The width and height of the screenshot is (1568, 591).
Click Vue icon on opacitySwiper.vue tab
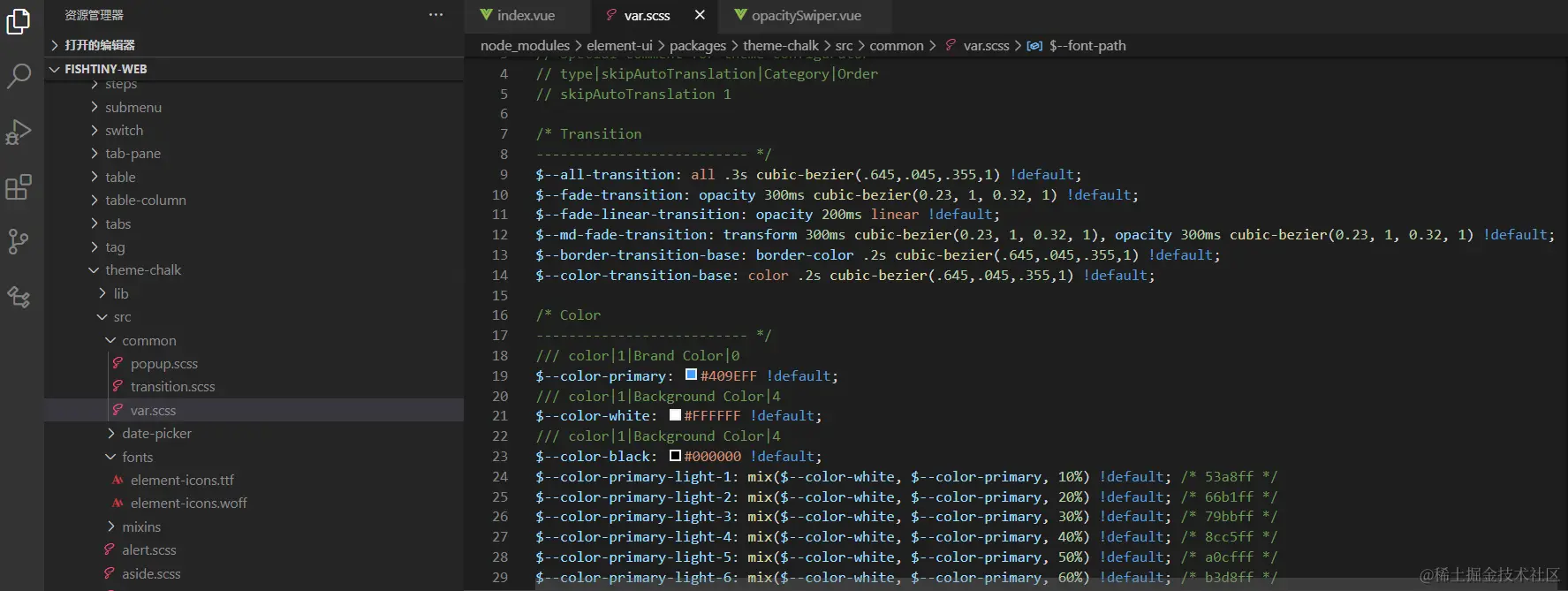(x=740, y=15)
